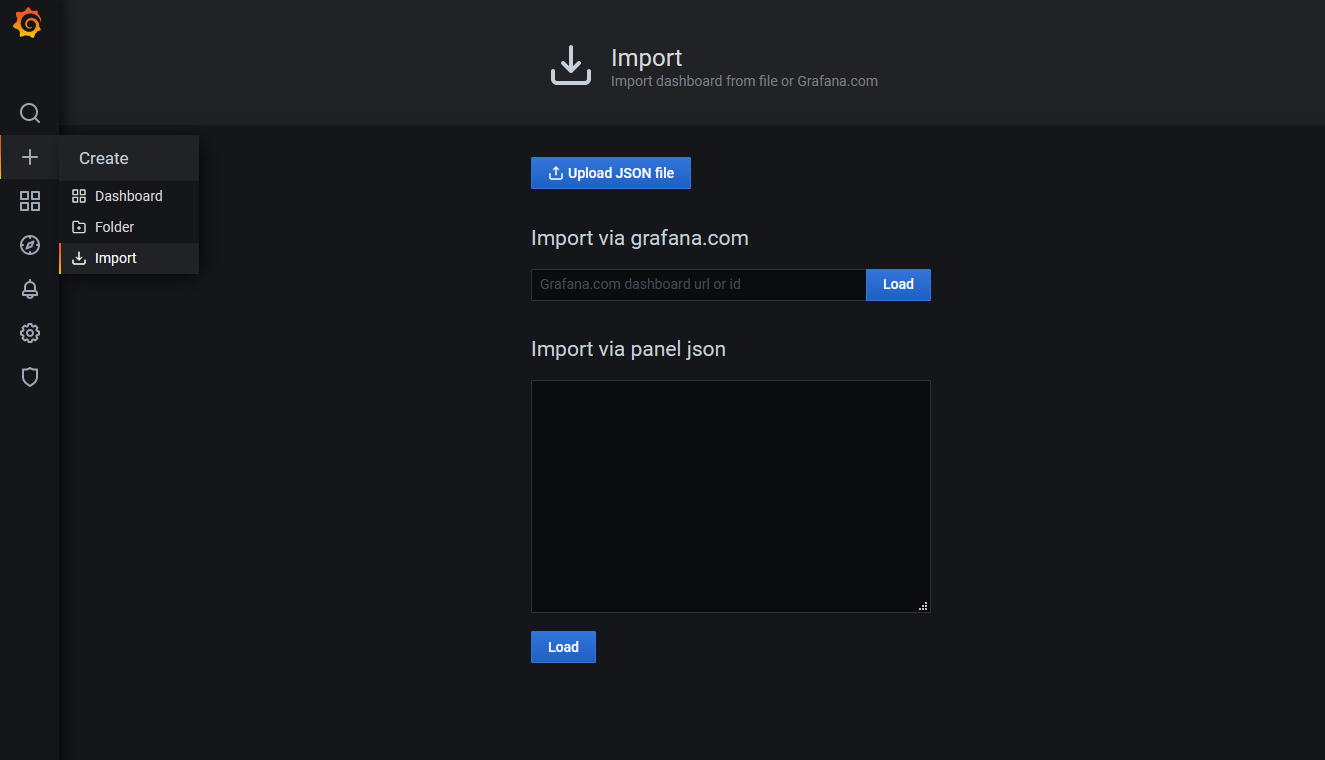The width and height of the screenshot is (1325, 760).
Task: Click the Import page title heading
Action: 646,58
